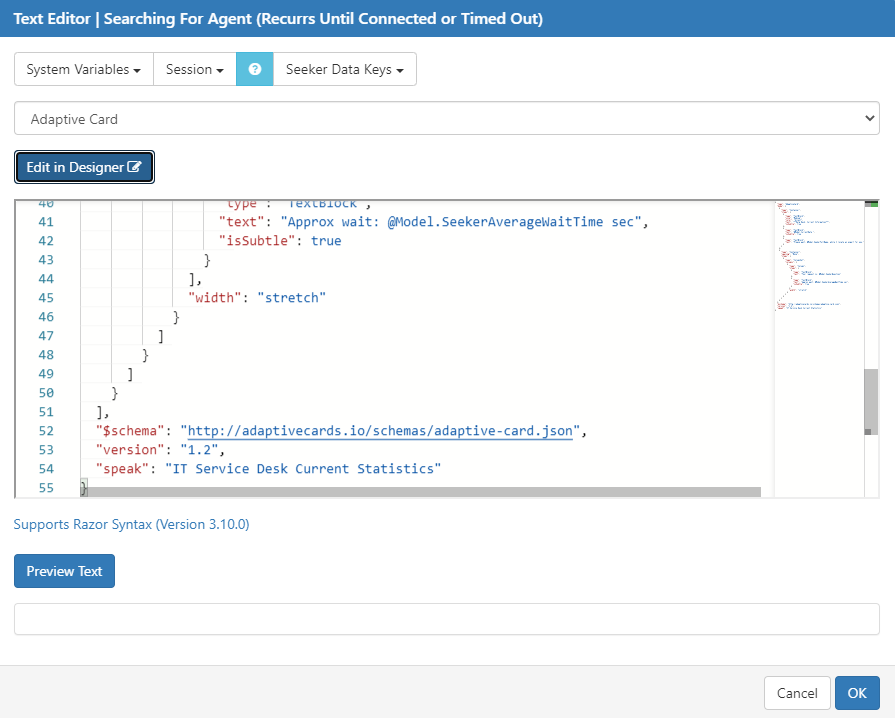Click the "text" key on line 41

(241, 222)
